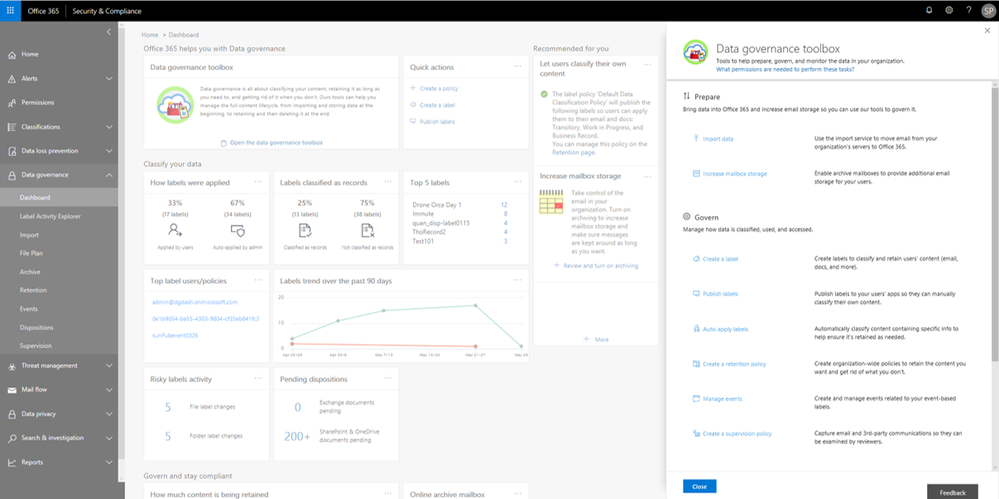Expand the Alerts section chevron
Image resolution: width=999 pixels, height=499 pixels.
click(x=109, y=79)
